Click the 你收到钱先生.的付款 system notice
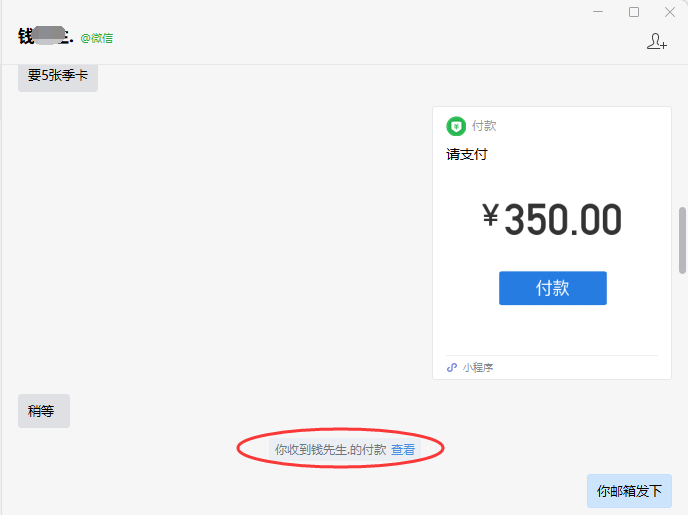688x515 pixels. (x=330, y=450)
